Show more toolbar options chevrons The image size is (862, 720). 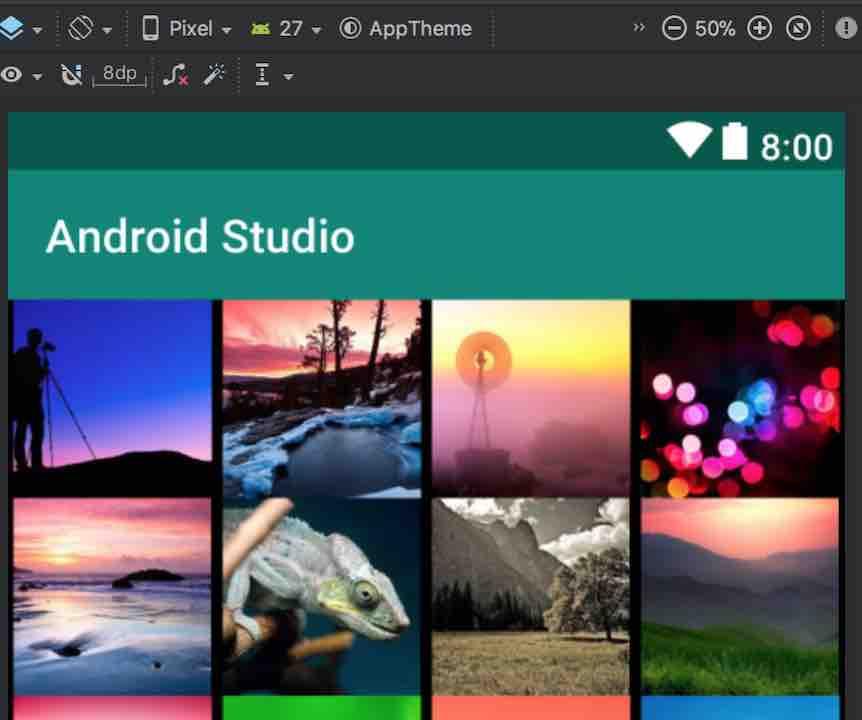click(639, 27)
